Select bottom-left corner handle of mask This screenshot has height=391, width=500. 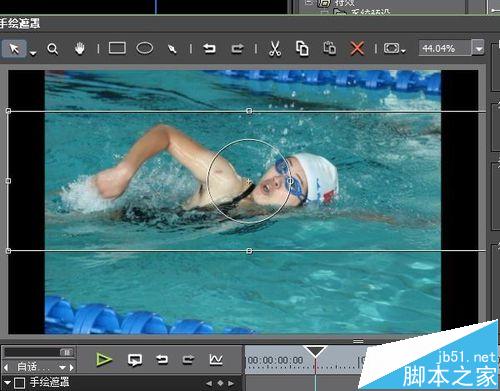(x=8, y=251)
